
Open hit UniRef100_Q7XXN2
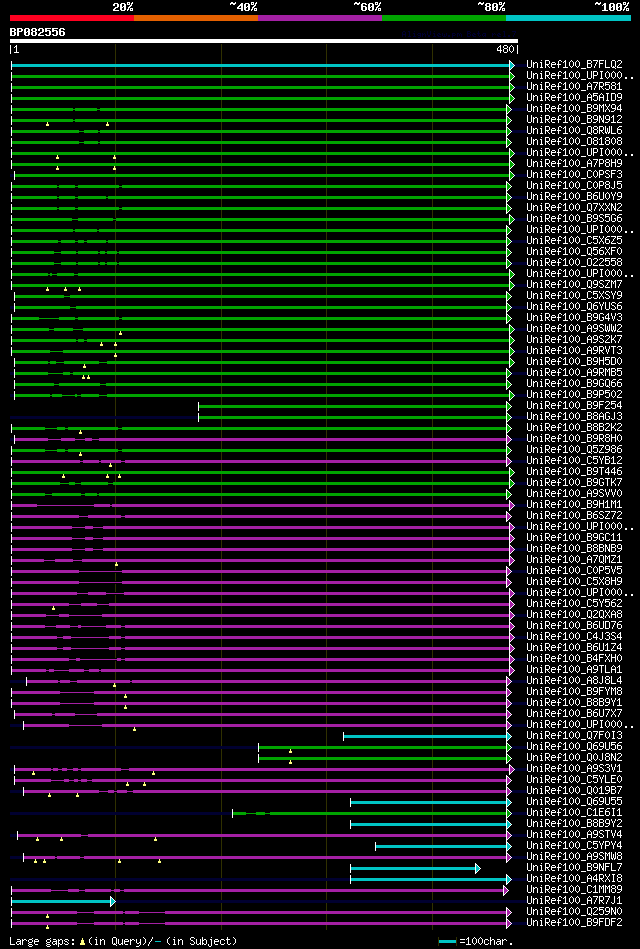574,208
